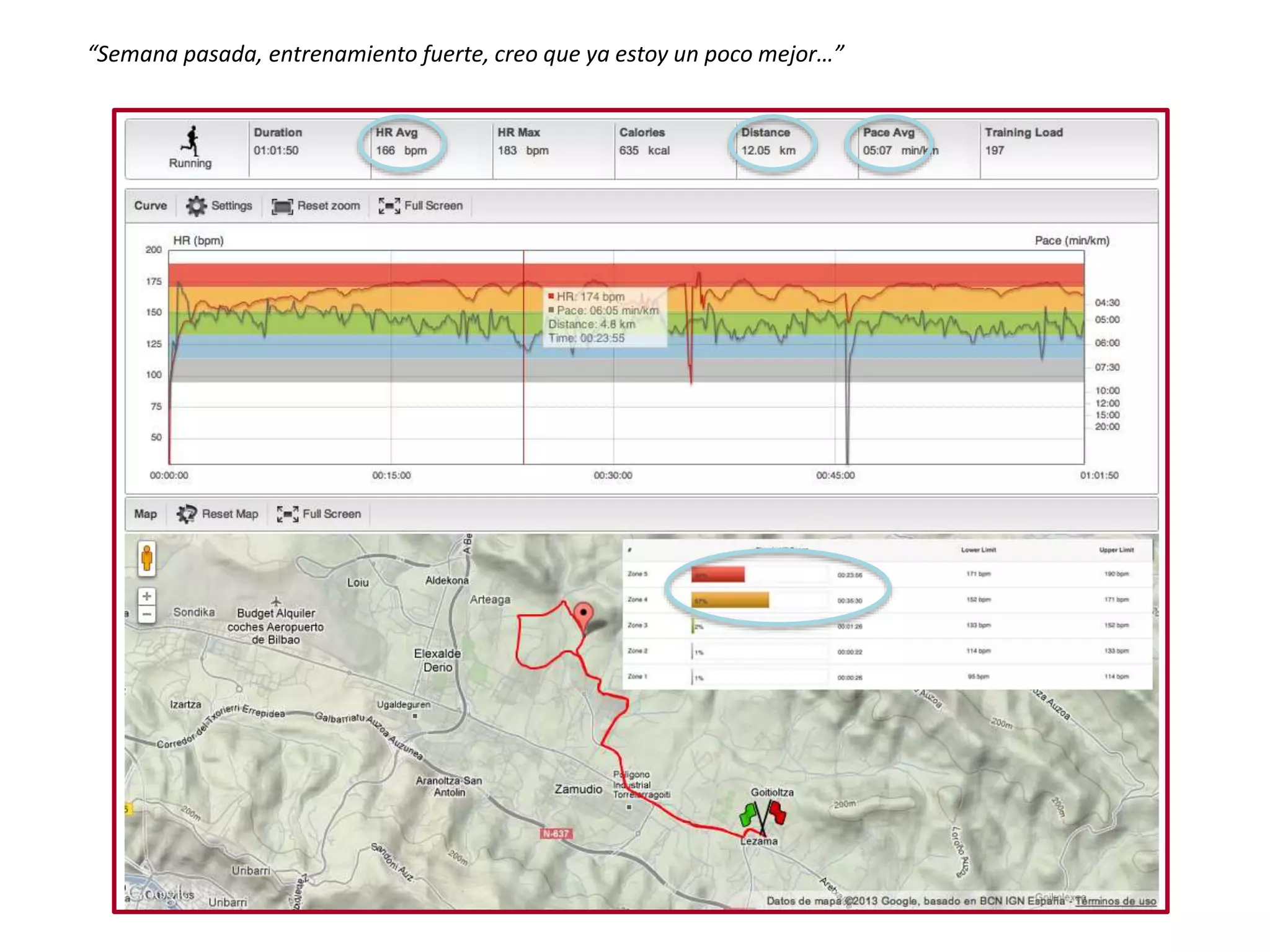
Task: Click the Running activity icon
Action: tap(190, 141)
